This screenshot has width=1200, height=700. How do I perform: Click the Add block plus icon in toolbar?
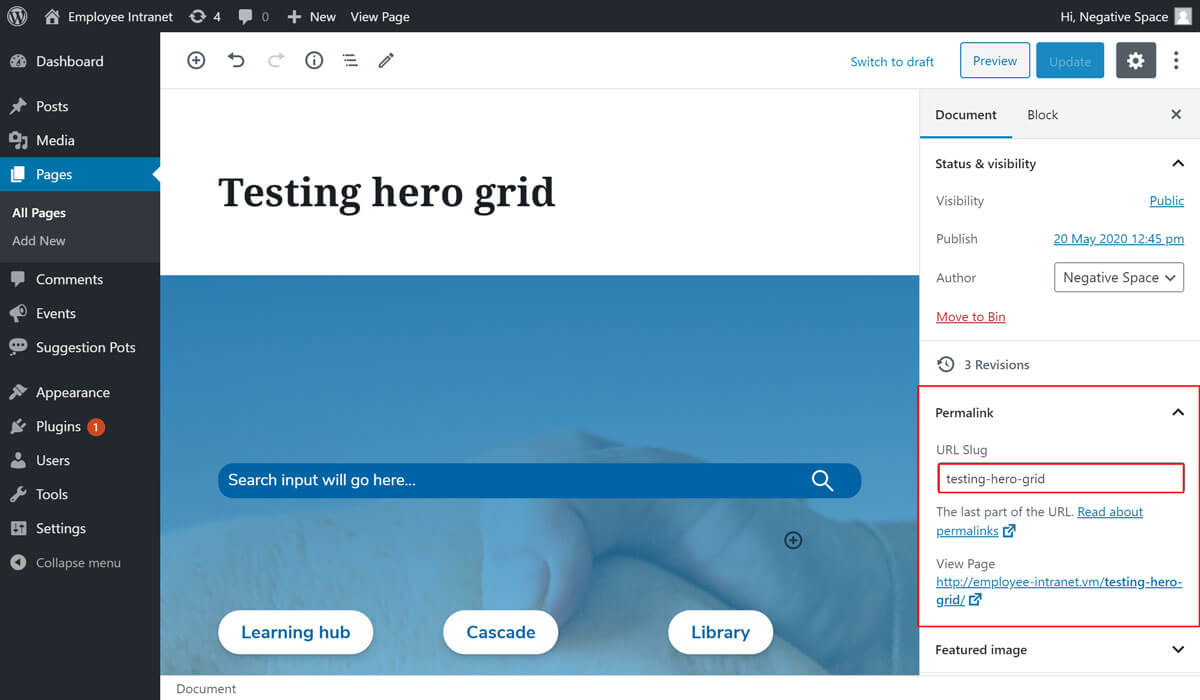tap(196, 61)
